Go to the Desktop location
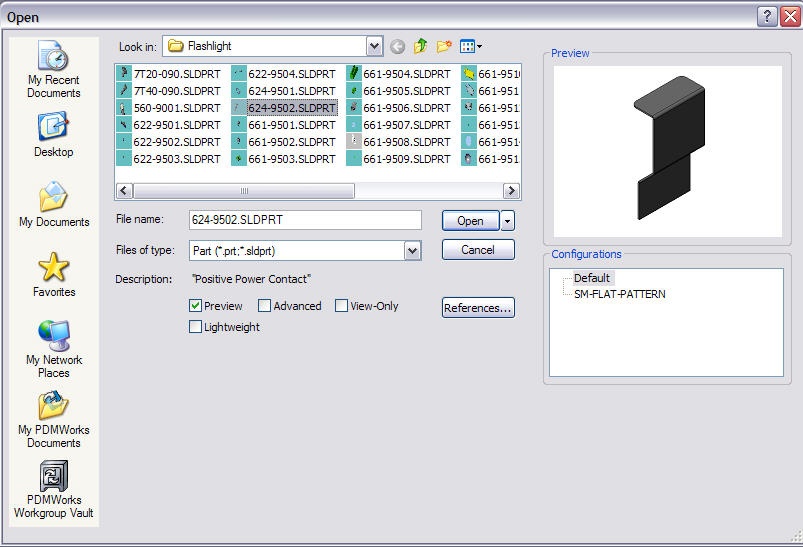Image resolution: width=803 pixels, height=547 pixels. [x=54, y=134]
